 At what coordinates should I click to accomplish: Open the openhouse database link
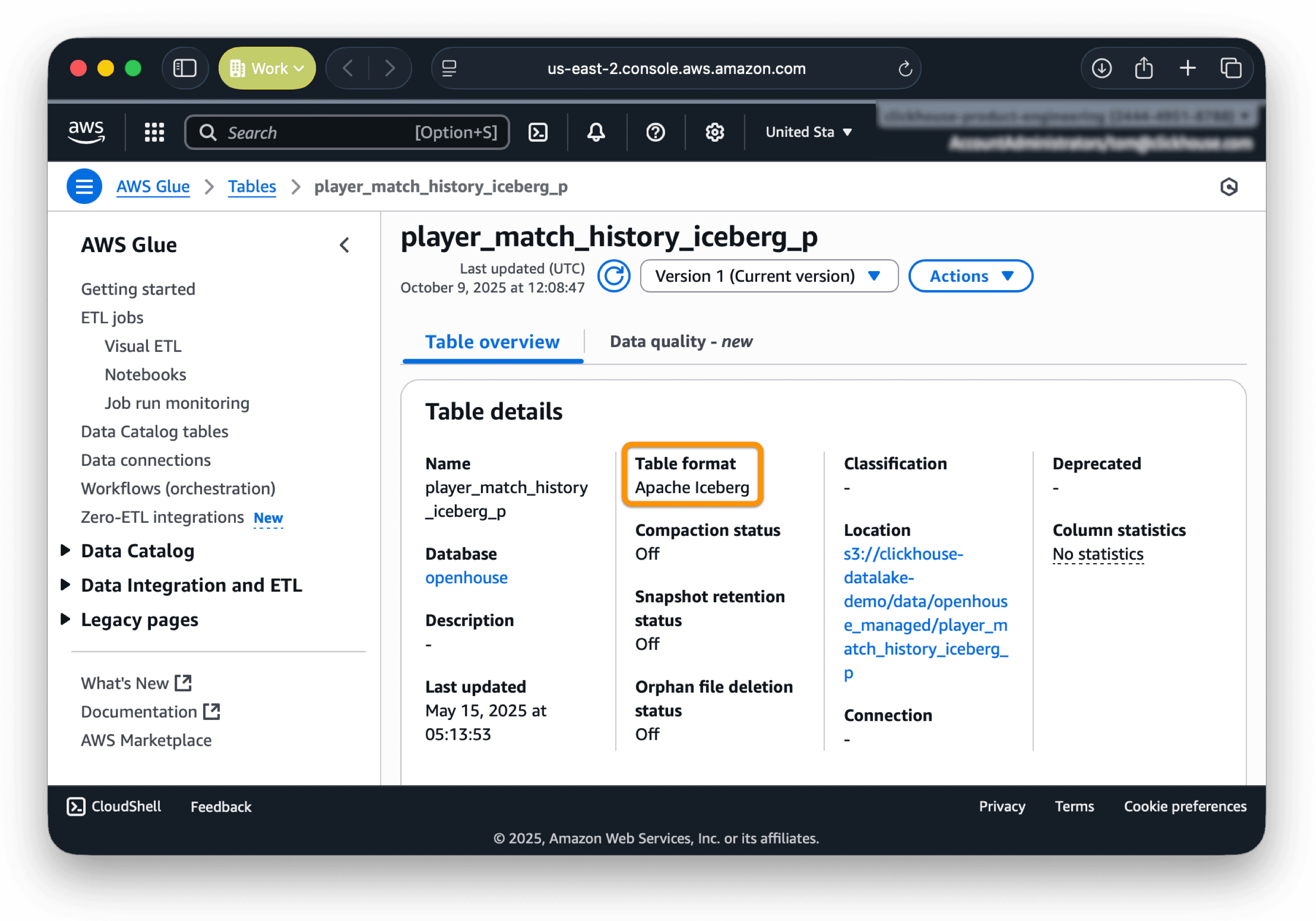[466, 577]
